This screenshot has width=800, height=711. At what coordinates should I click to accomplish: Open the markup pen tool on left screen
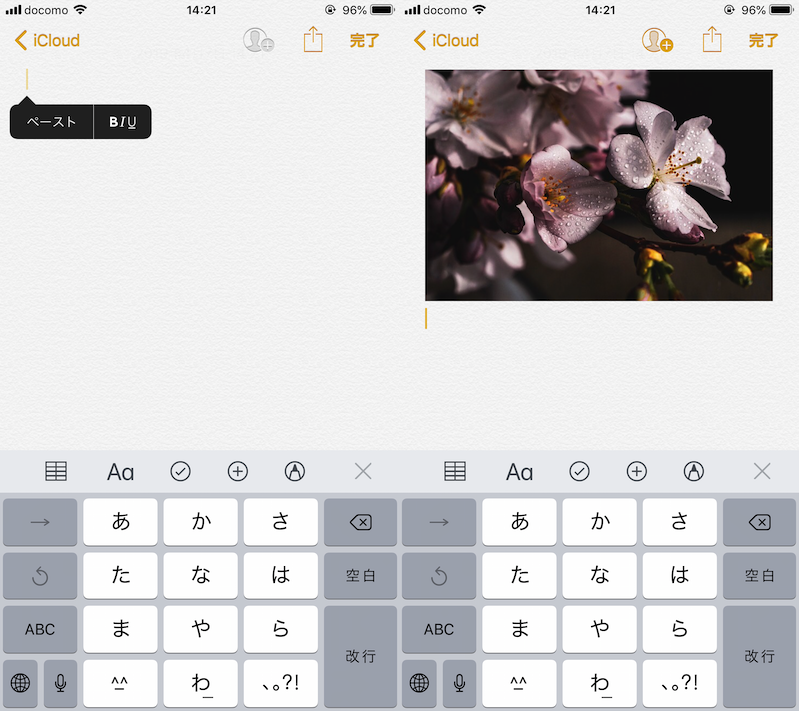(294, 472)
